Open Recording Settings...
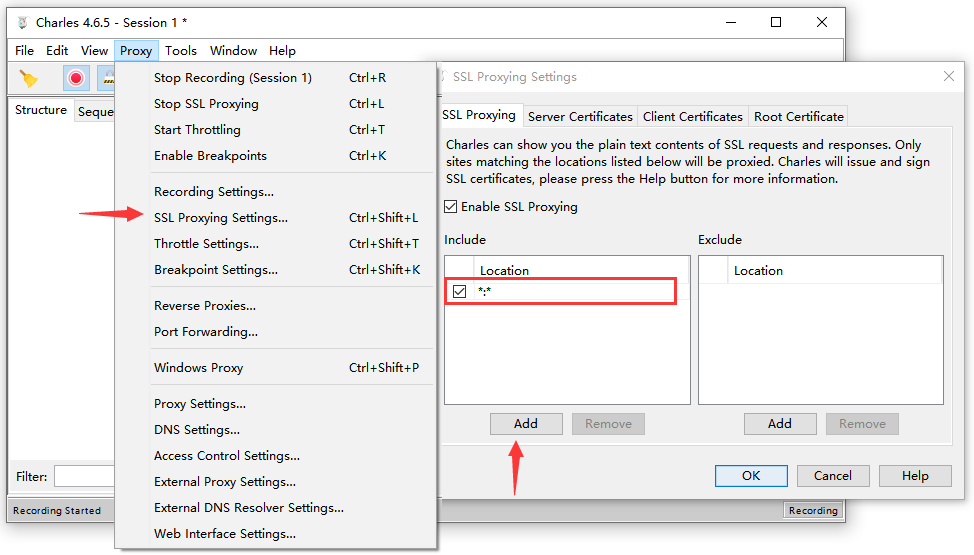This screenshot has height=555, width=974. pyautogui.click(x=276, y=192)
